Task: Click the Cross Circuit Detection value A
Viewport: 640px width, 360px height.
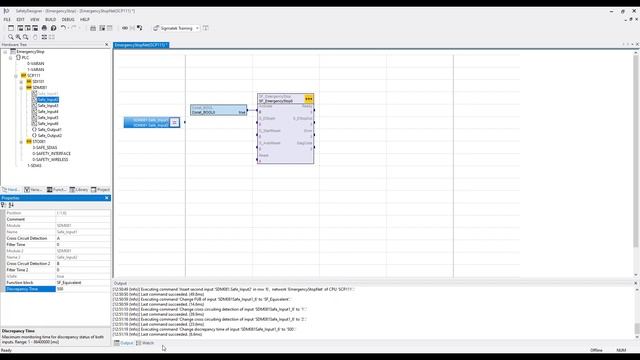Action: click(83, 238)
